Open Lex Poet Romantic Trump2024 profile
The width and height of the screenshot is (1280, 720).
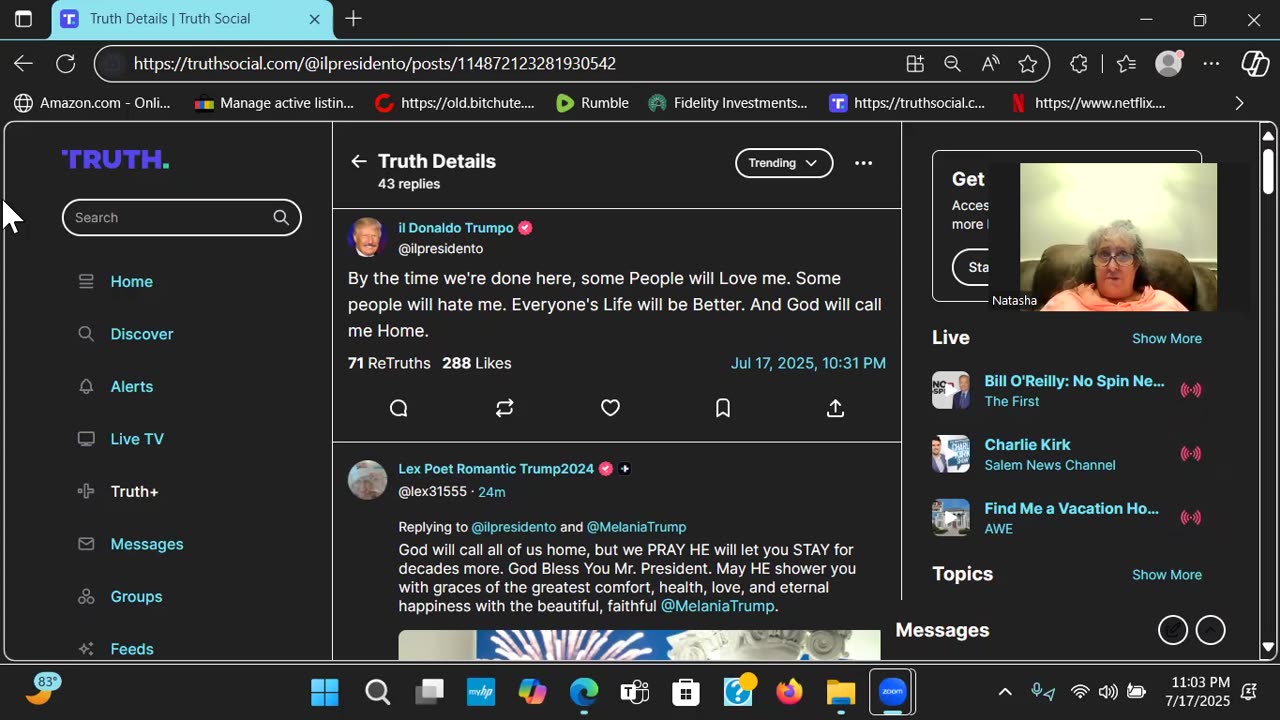pos(496,469)
